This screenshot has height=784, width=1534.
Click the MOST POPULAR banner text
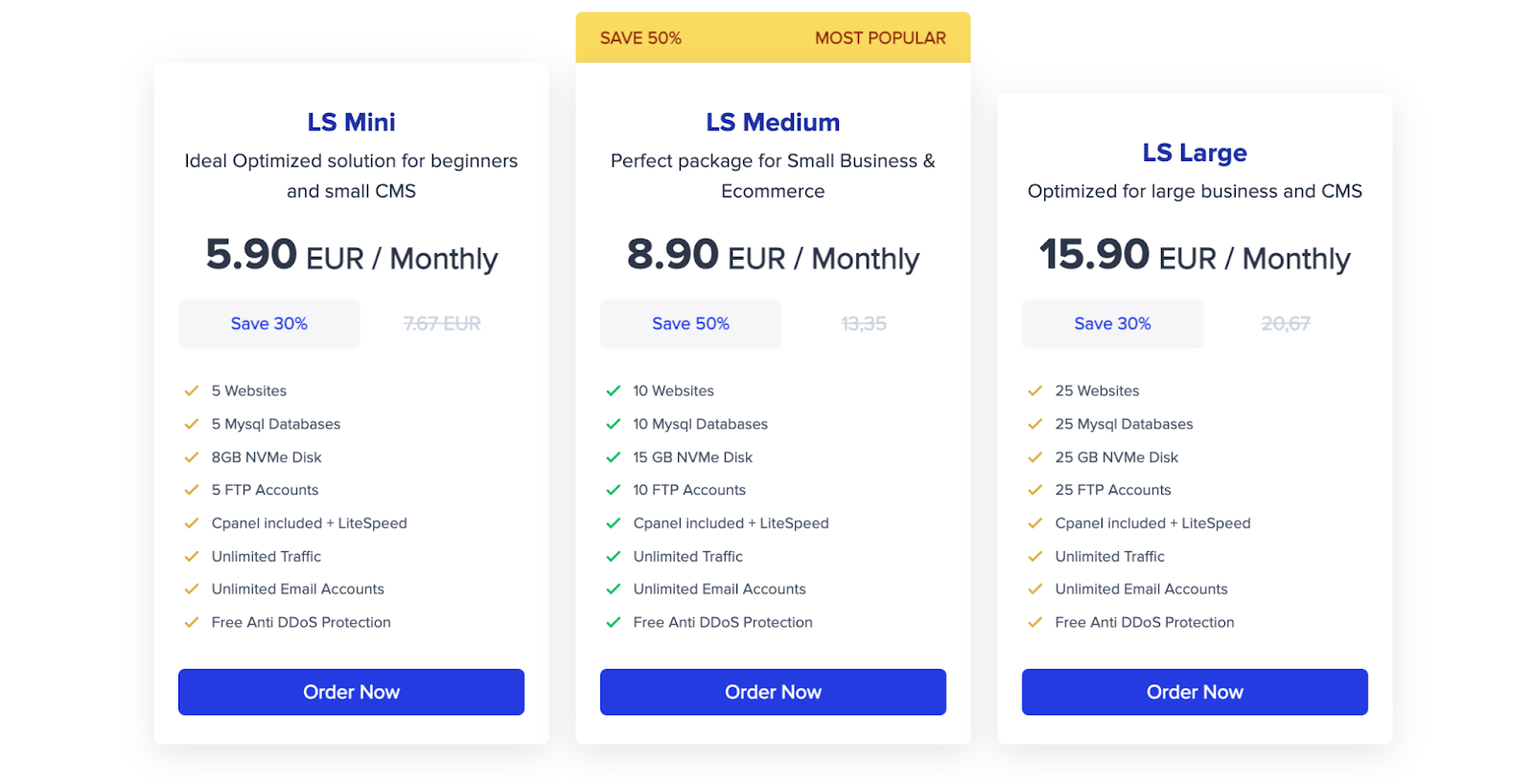880,38
